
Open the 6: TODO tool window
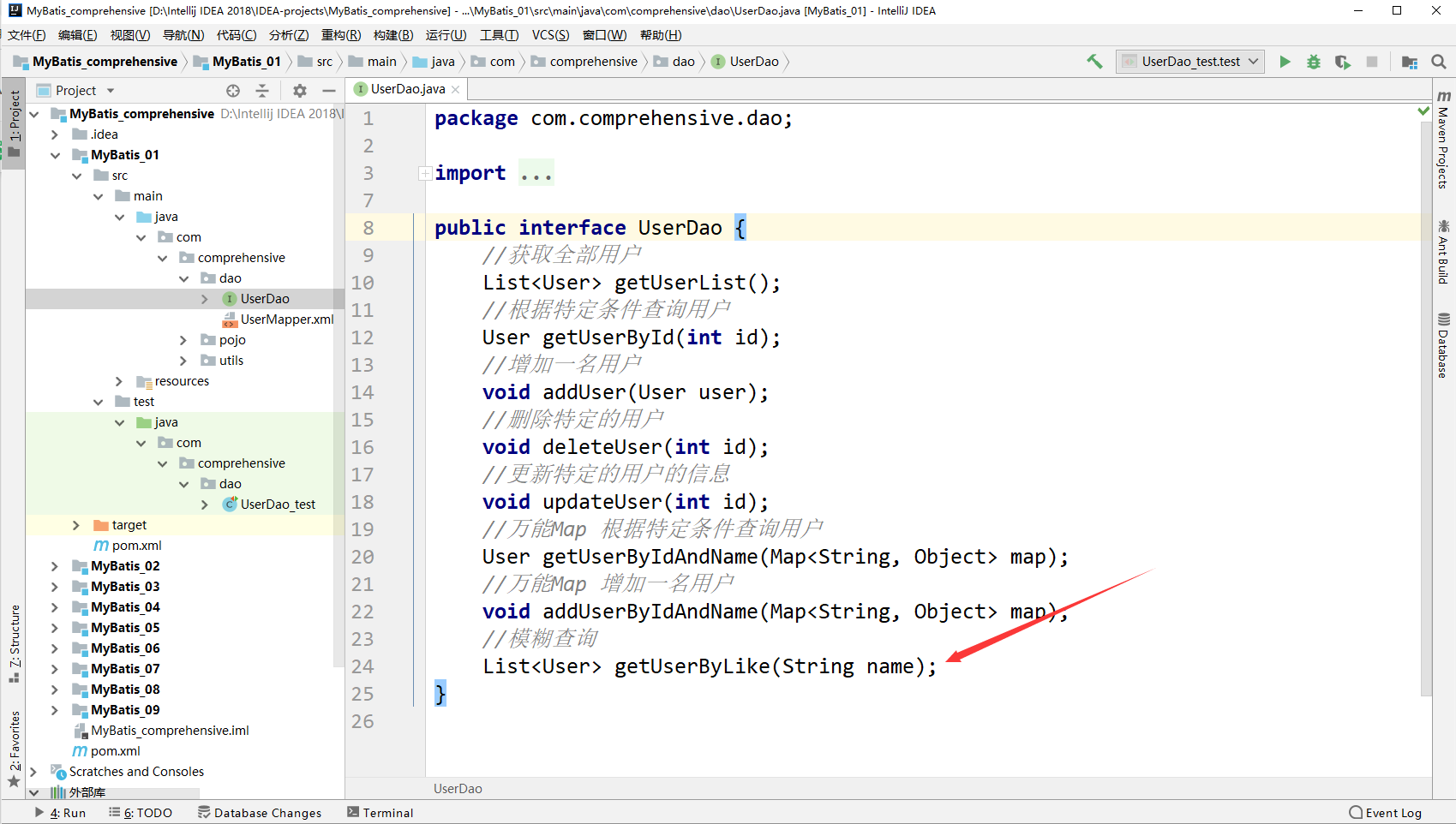141,813
